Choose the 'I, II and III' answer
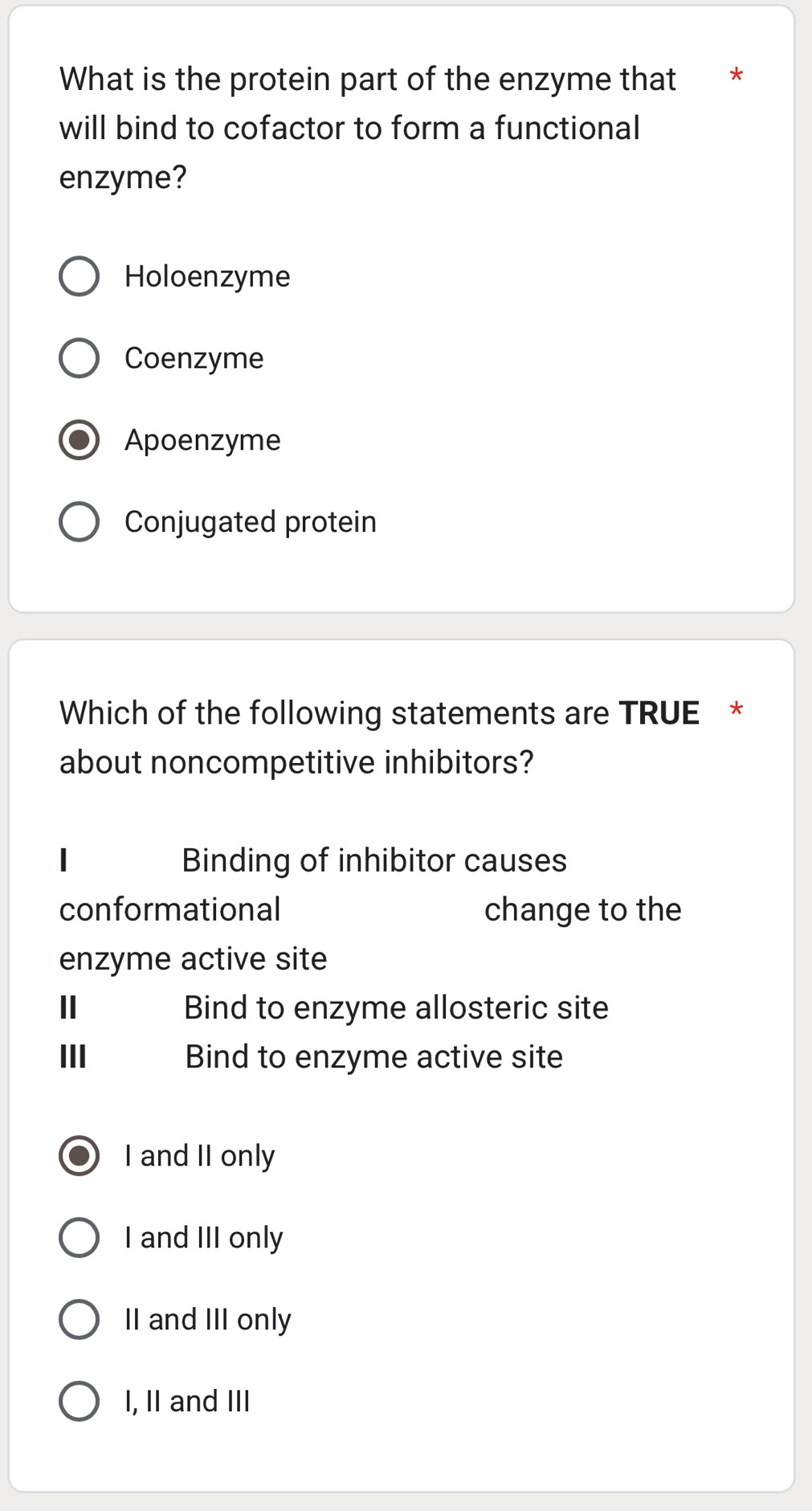 [x=79, y=1400]
